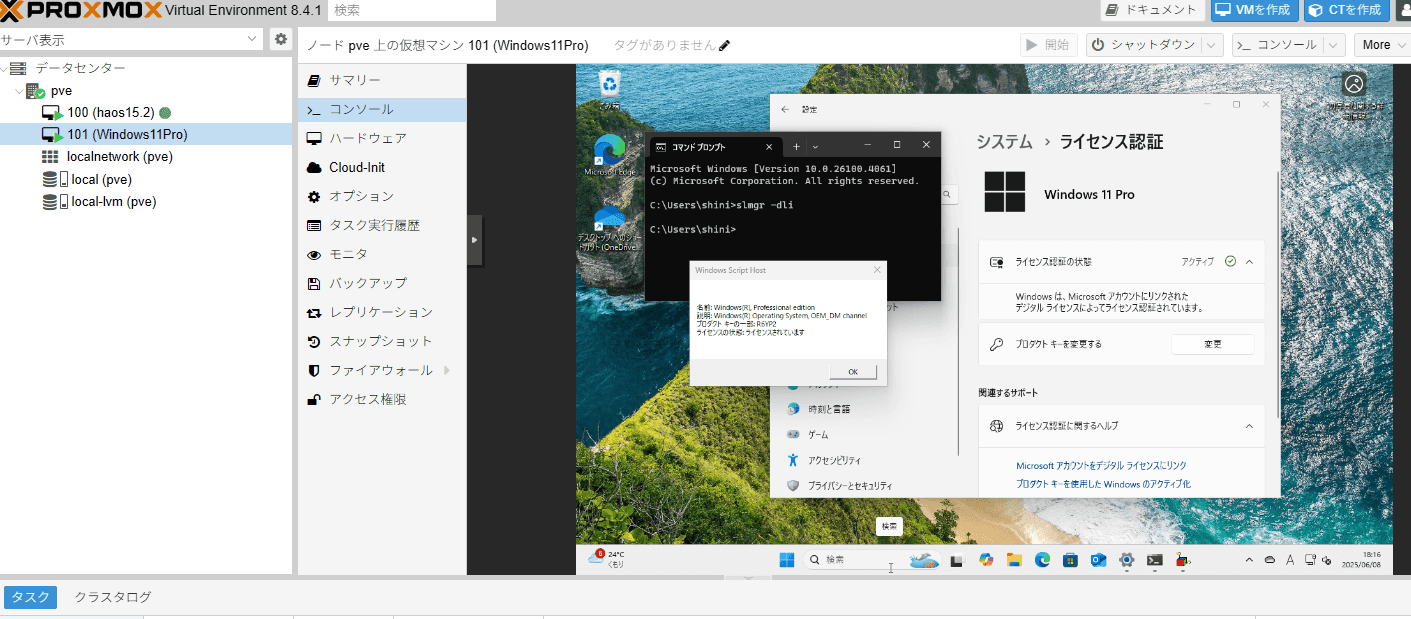
Task: Open File Explorer from taskbar
Action: 1013,560
